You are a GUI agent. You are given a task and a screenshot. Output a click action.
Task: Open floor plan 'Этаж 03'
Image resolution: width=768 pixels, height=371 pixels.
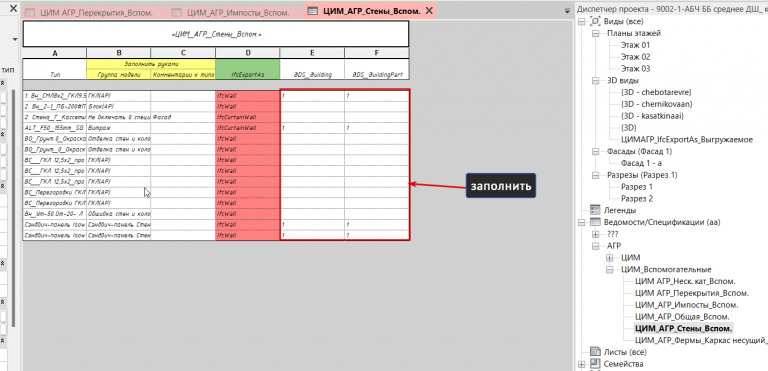pos(635,69)
